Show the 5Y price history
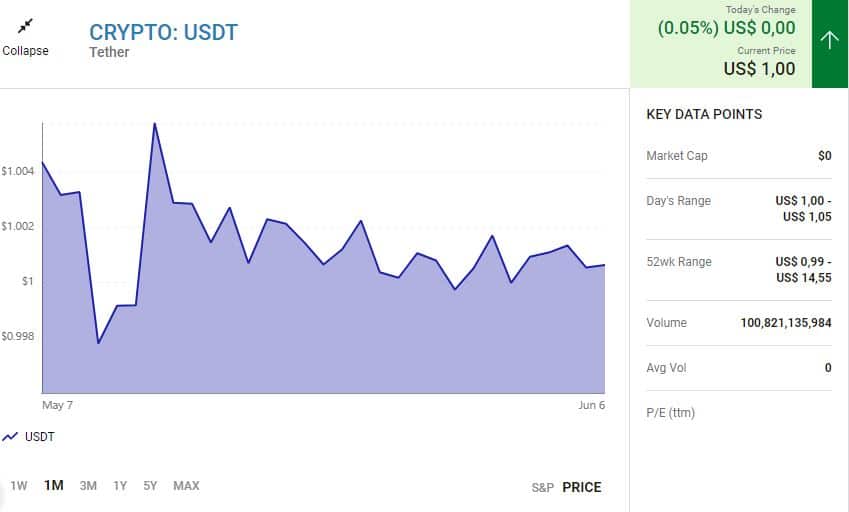The height and width of the screenshot is (512, 849). point(150,486)
